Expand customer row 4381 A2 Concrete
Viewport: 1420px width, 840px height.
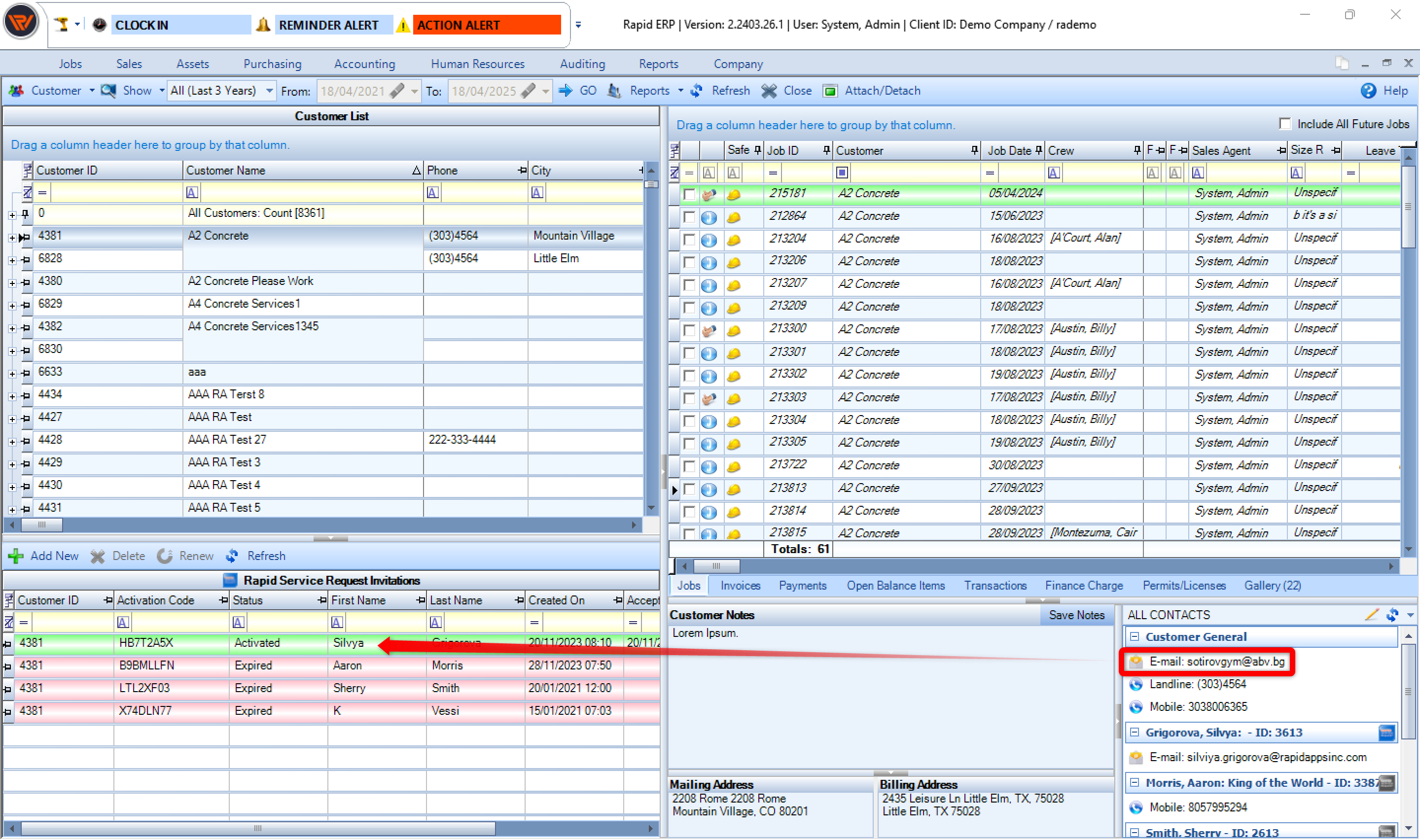coord(12,238)
